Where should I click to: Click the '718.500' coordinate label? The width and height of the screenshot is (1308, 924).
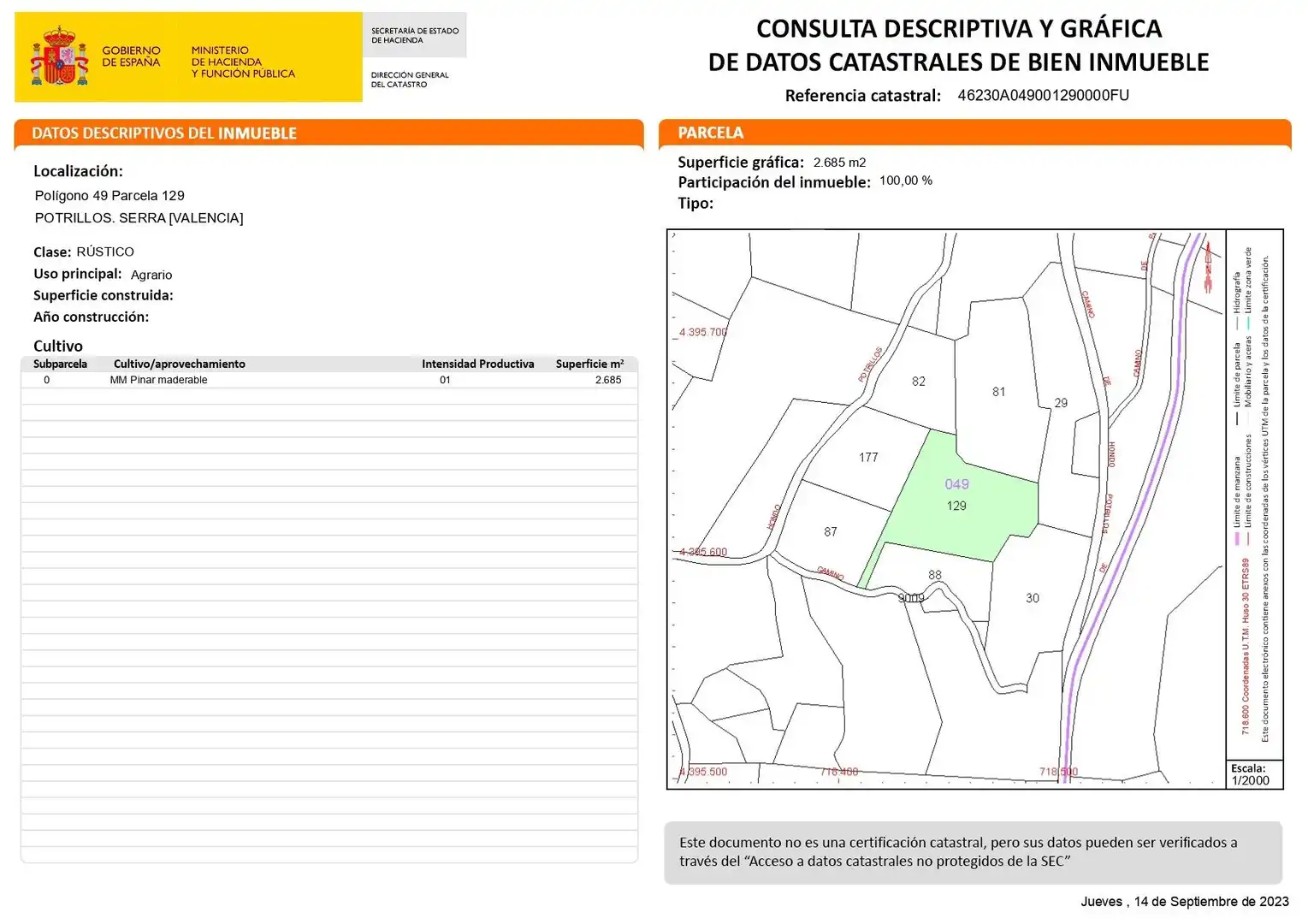(x=1058, y=772)
